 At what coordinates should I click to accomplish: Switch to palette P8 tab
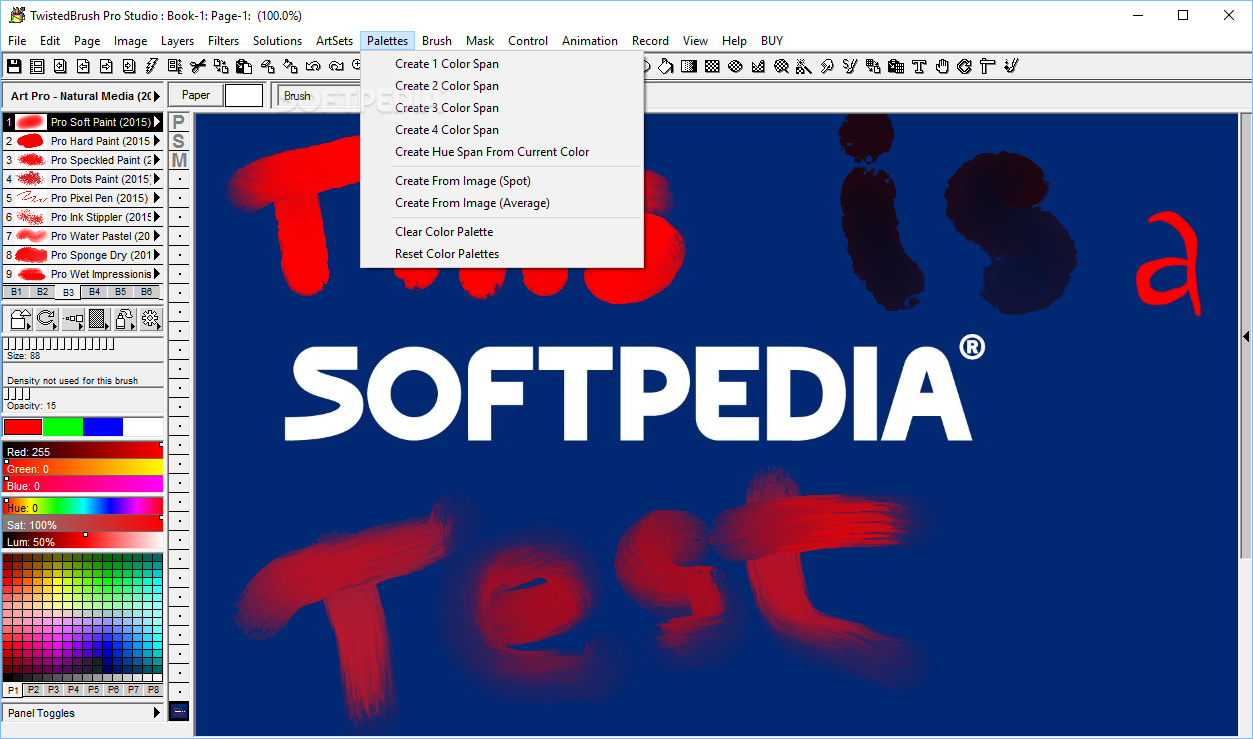pos(153,690)
